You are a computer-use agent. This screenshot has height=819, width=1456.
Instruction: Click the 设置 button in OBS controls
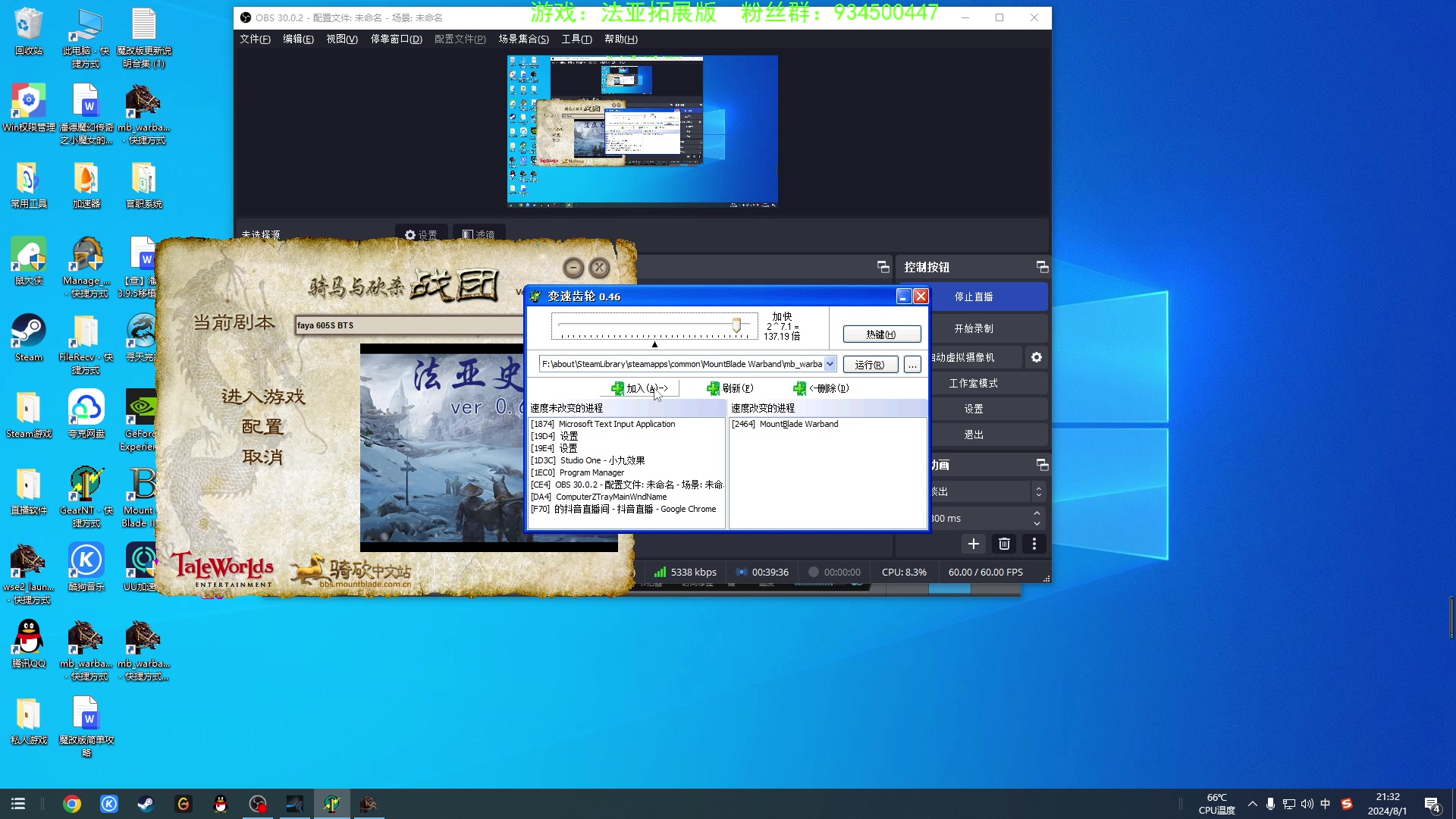pos(974,409)
